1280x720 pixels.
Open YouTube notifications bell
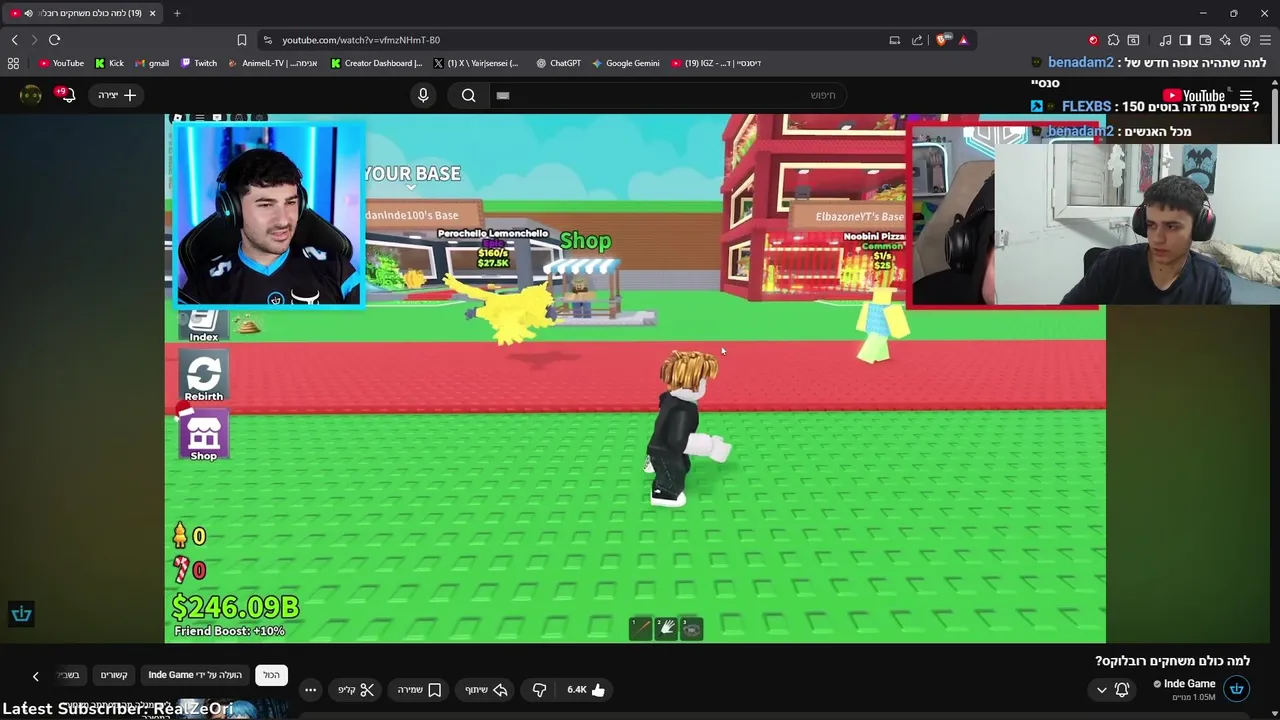click(67, 95)
